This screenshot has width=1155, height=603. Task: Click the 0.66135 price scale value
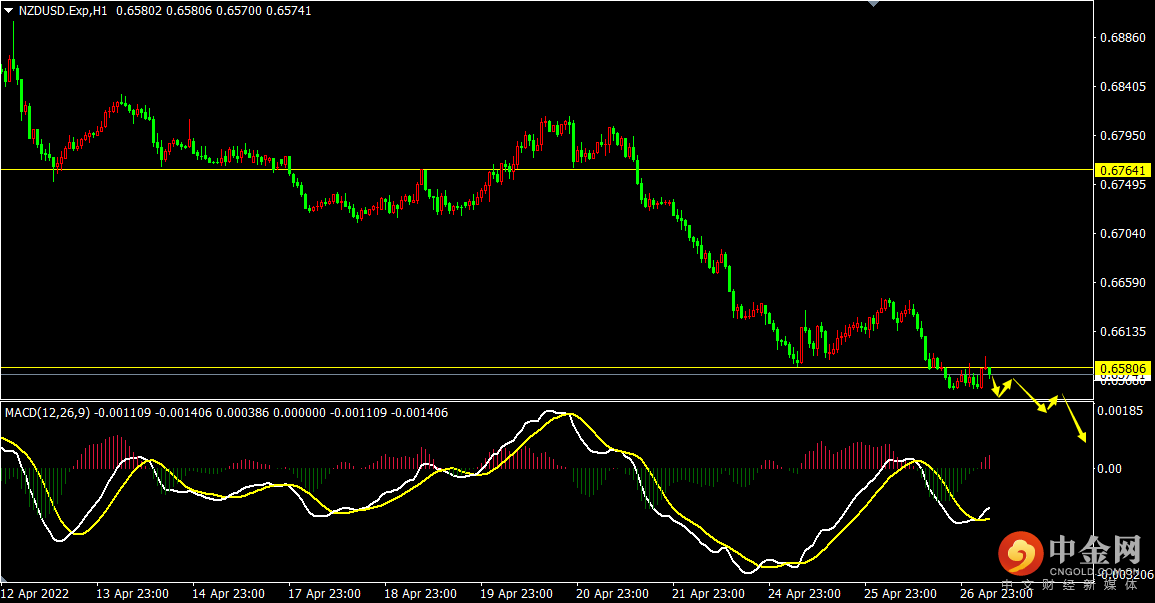click(x=1122, y=331)
